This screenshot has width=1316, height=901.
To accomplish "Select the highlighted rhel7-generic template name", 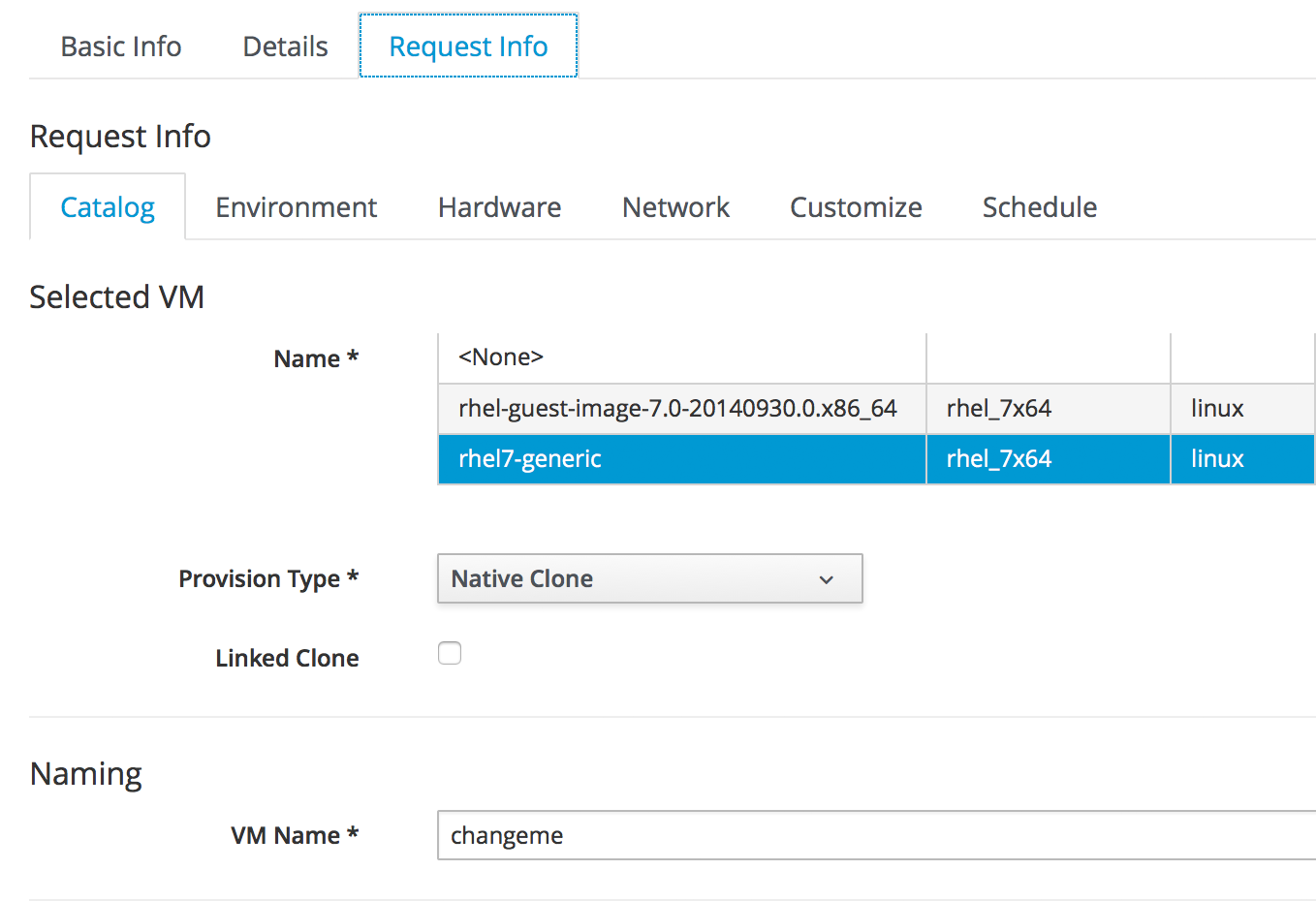I will [530, 459].
